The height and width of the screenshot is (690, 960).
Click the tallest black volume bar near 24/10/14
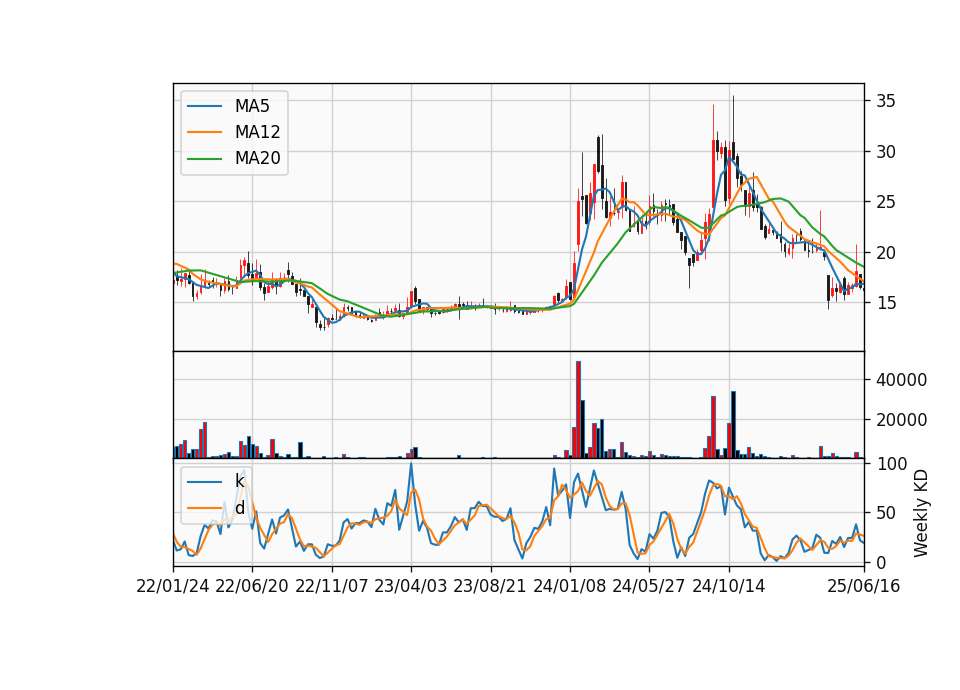click(x=733, y=424)
